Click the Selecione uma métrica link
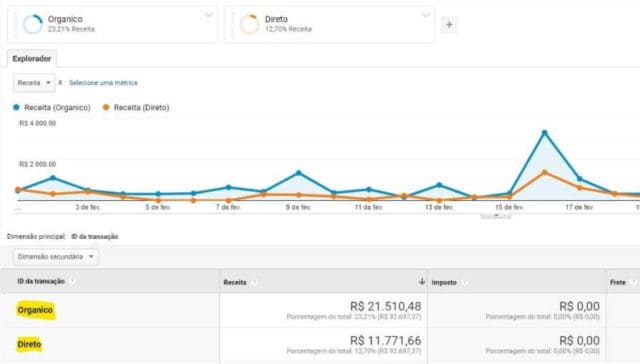Image resolution: width=640 pixels, height=364 pixels. [103, 83]
